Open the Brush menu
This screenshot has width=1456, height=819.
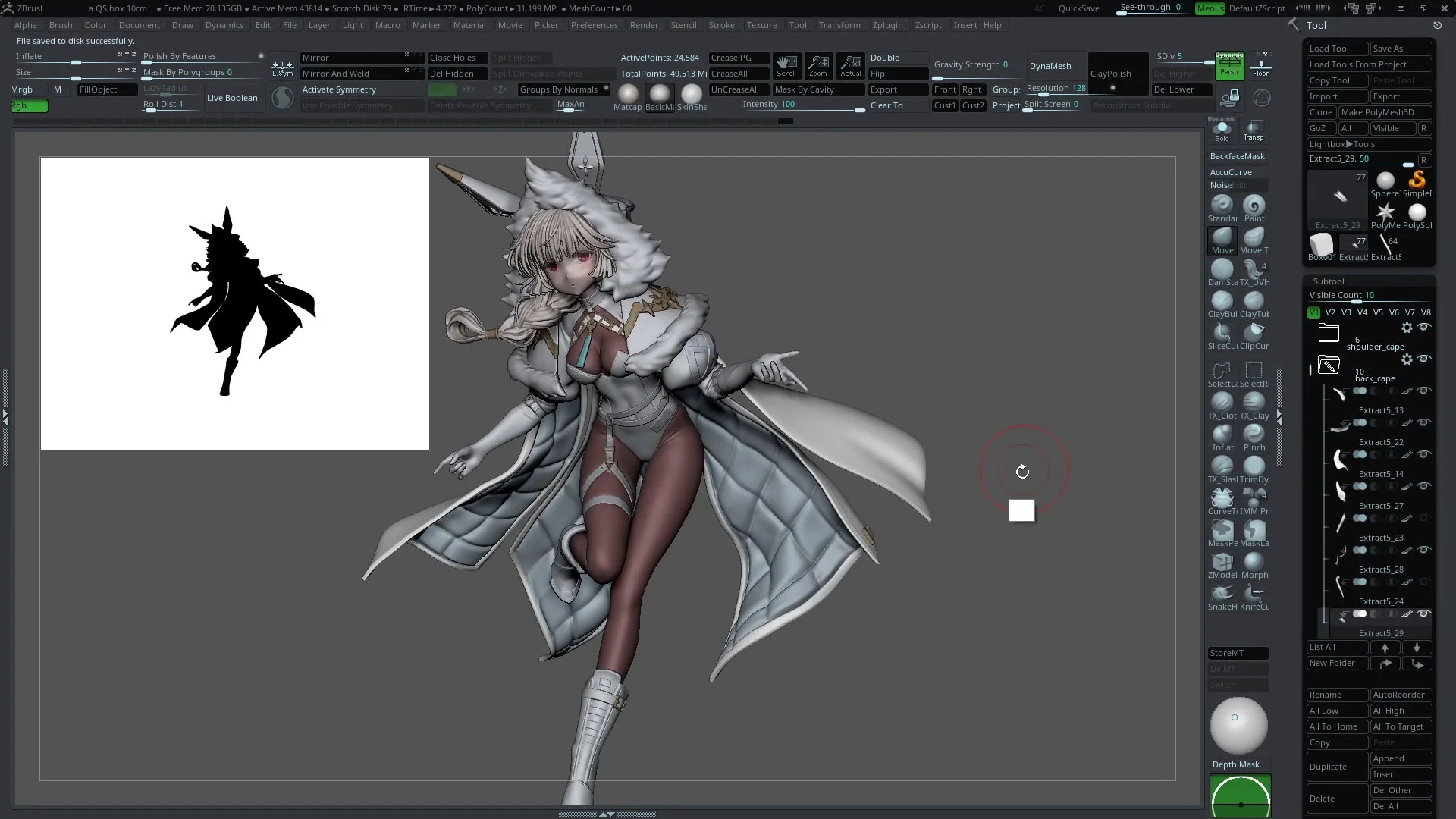[x=61, y=25]
